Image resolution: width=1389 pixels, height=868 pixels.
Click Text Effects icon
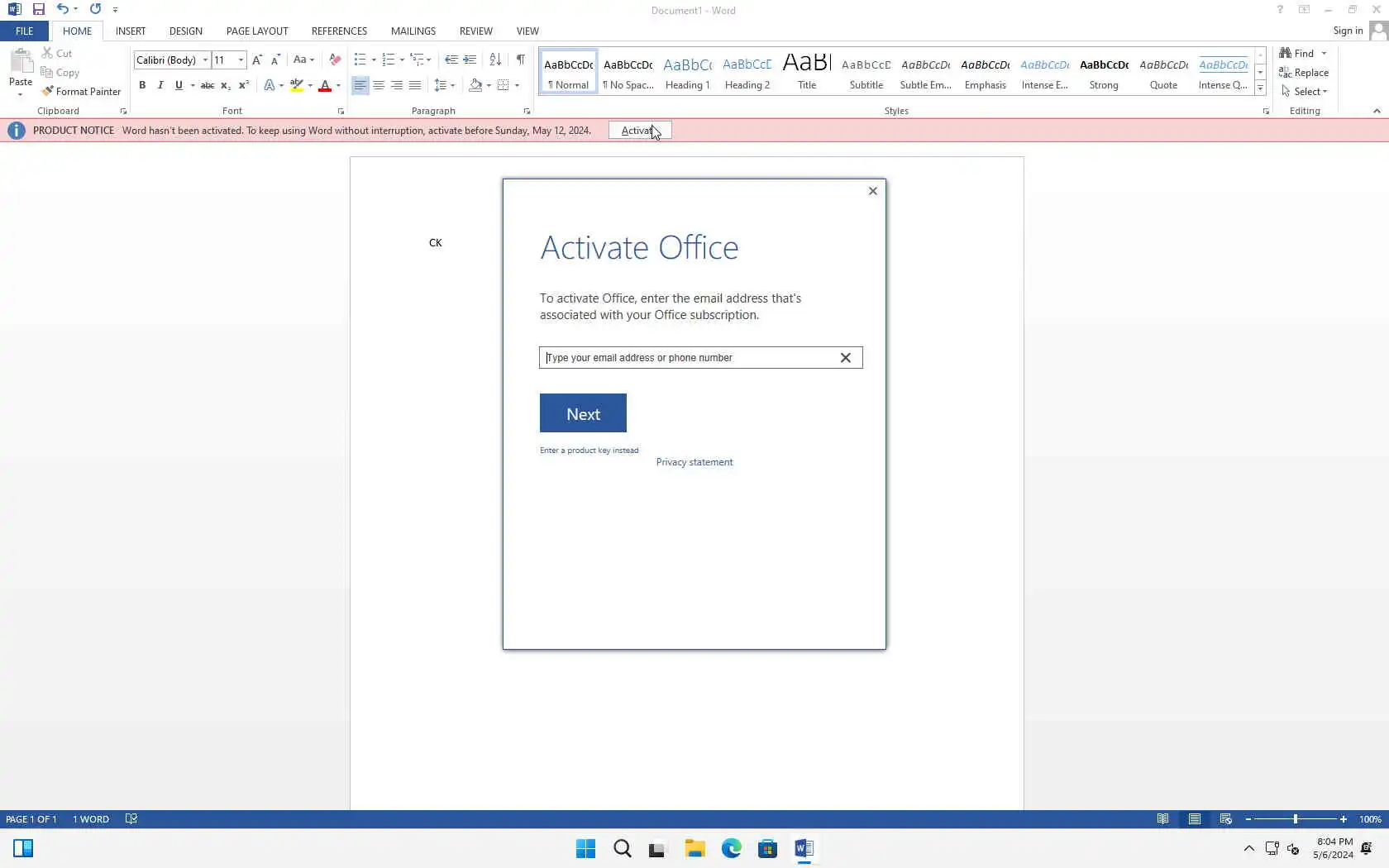[269, 85]
